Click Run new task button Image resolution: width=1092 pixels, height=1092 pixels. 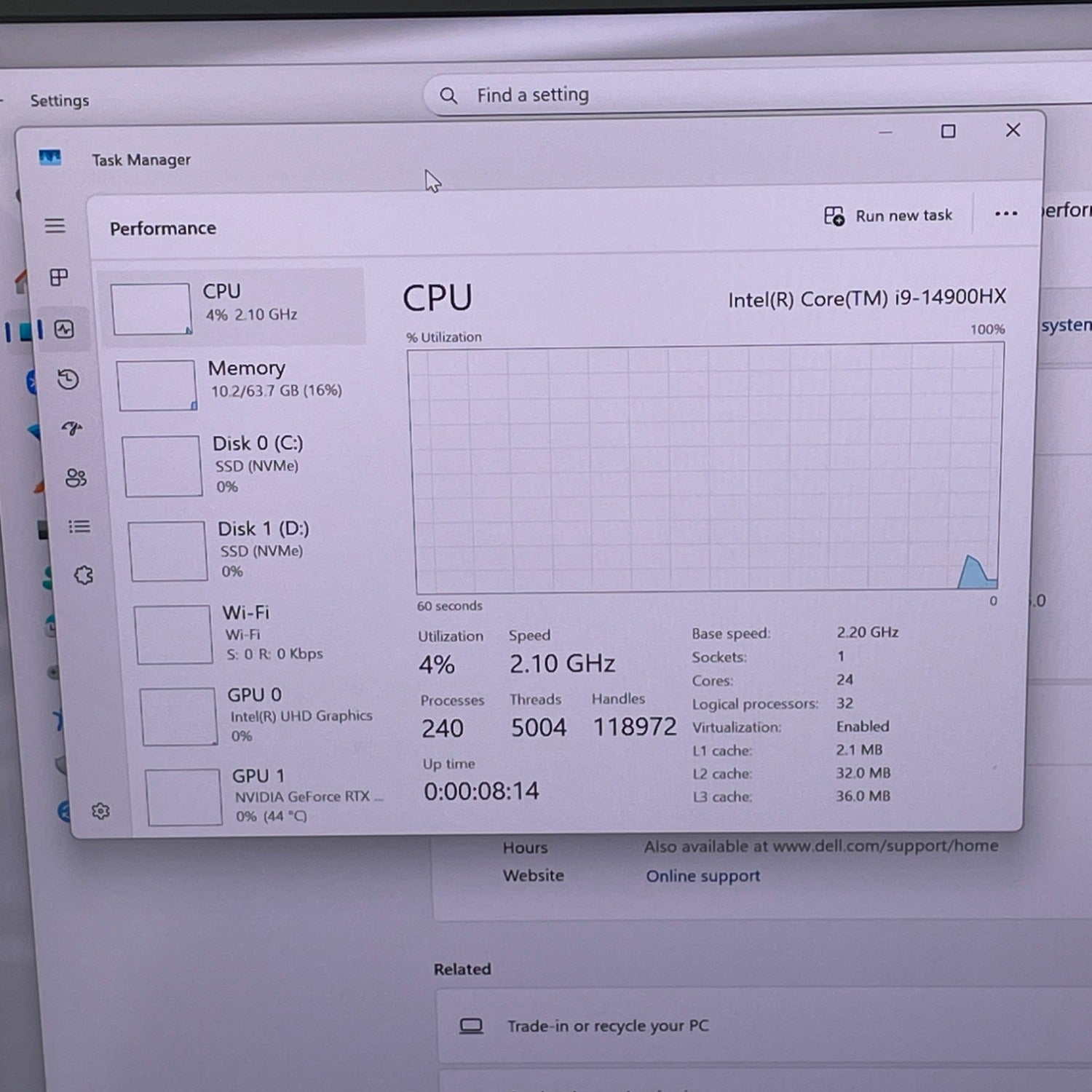(888, 215)
